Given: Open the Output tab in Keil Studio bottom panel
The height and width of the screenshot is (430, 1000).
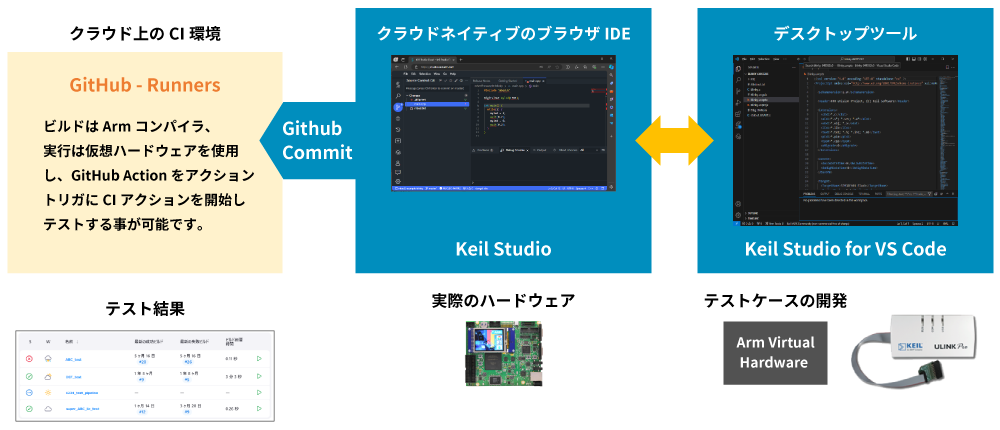Looking at the screenshot, I should click(540, 150).
